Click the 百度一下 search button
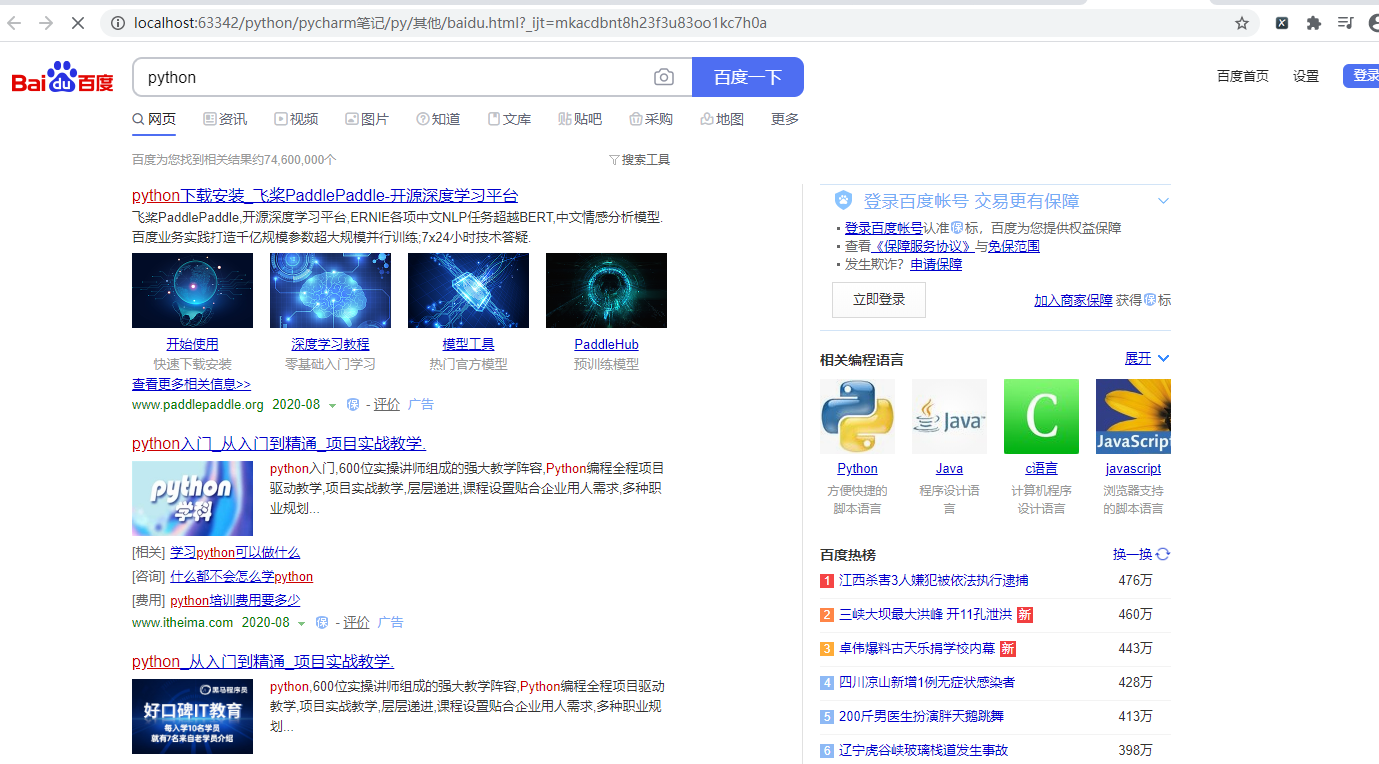1379x764 pixels. pos(747,76)
